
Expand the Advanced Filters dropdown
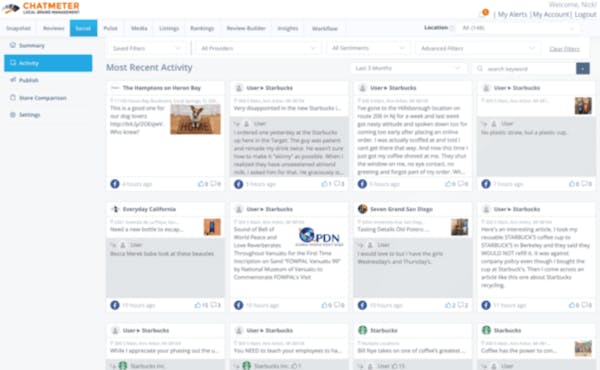[x=478, y=49]
